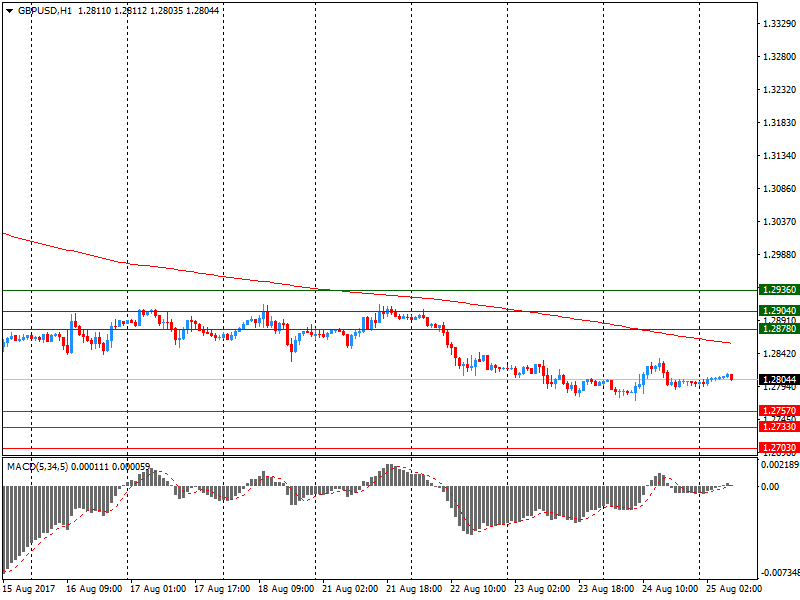
Task: Select the MACD(5,34,5) indicator label
Action: (37, 467)
